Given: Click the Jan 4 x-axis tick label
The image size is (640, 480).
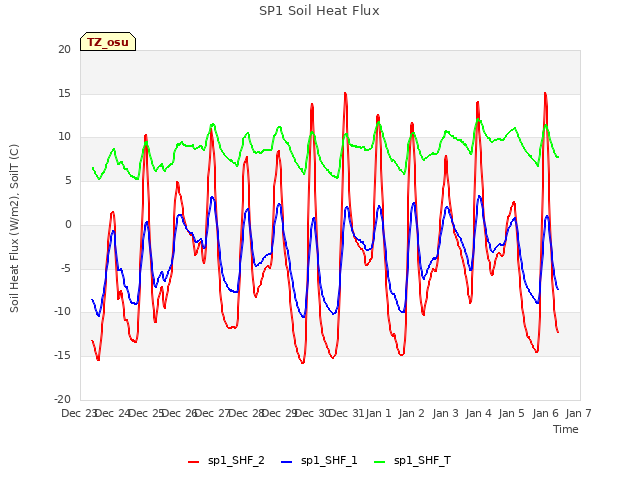Looking at the screenshot, I should [478, 413].
